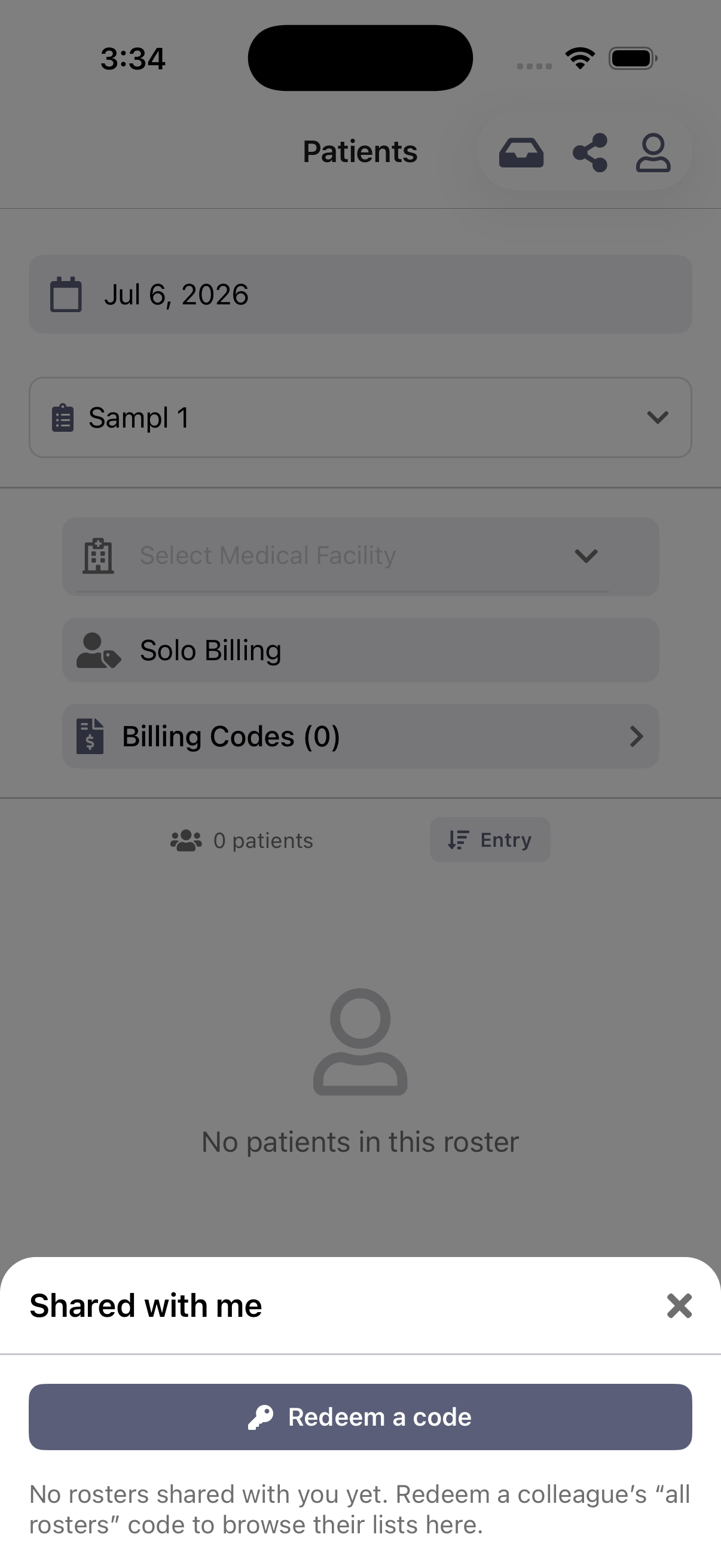Redeem a code button

click(x=360, y=1417)
